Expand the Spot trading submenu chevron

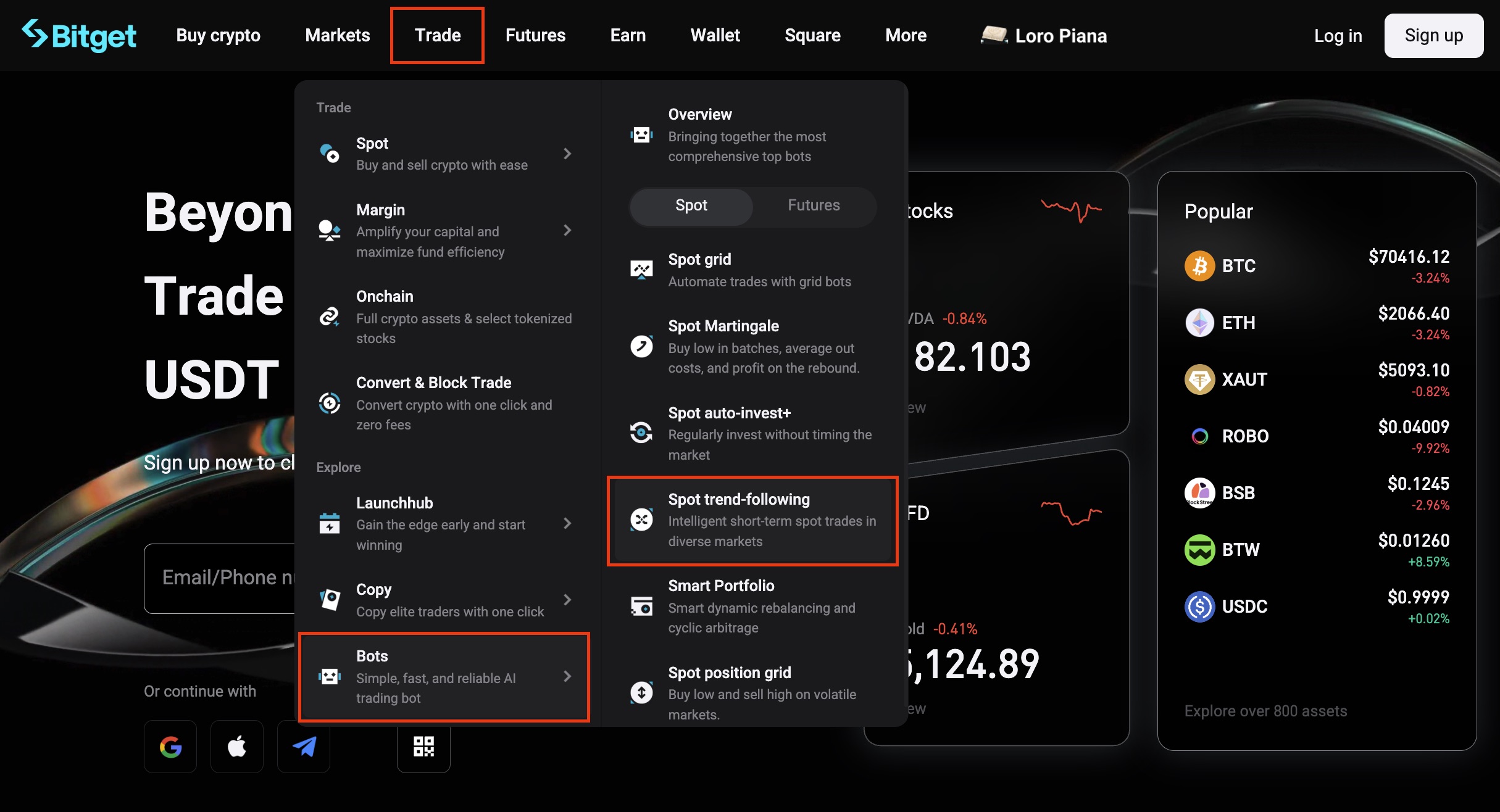[567, 154]
